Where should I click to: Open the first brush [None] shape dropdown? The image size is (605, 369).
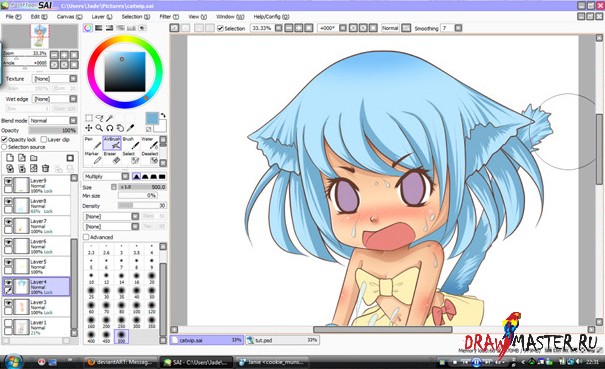[135, 216]
